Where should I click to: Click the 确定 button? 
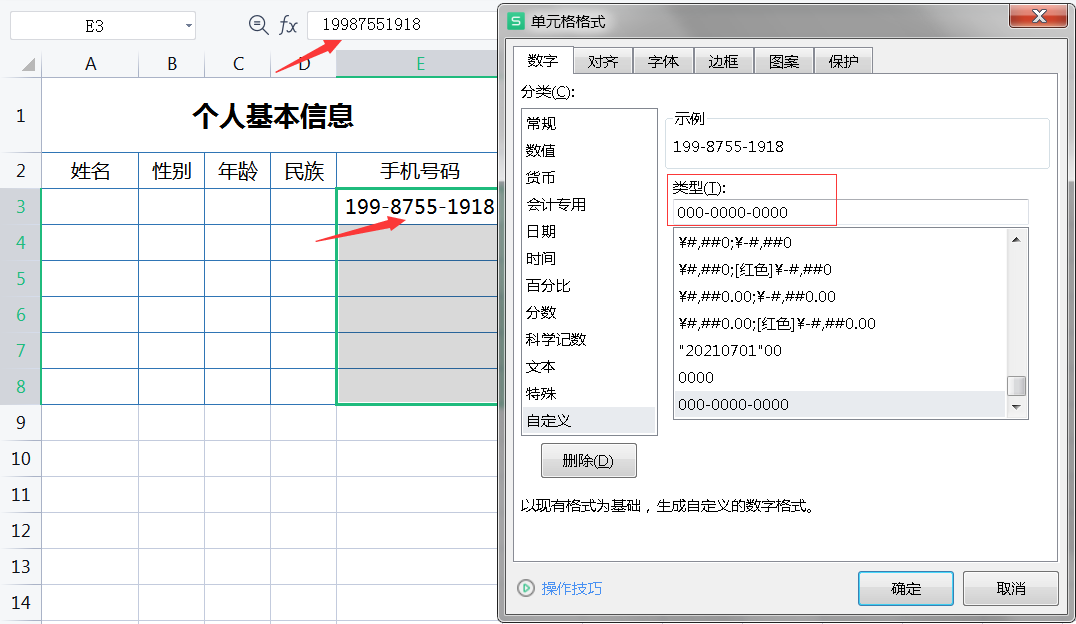[x=906, y=588]
